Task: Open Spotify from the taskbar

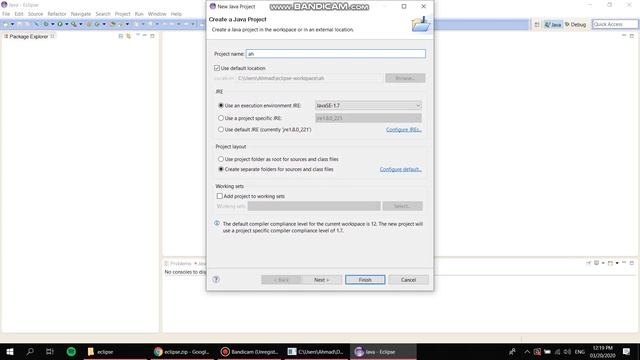Action: click(71, 351)
